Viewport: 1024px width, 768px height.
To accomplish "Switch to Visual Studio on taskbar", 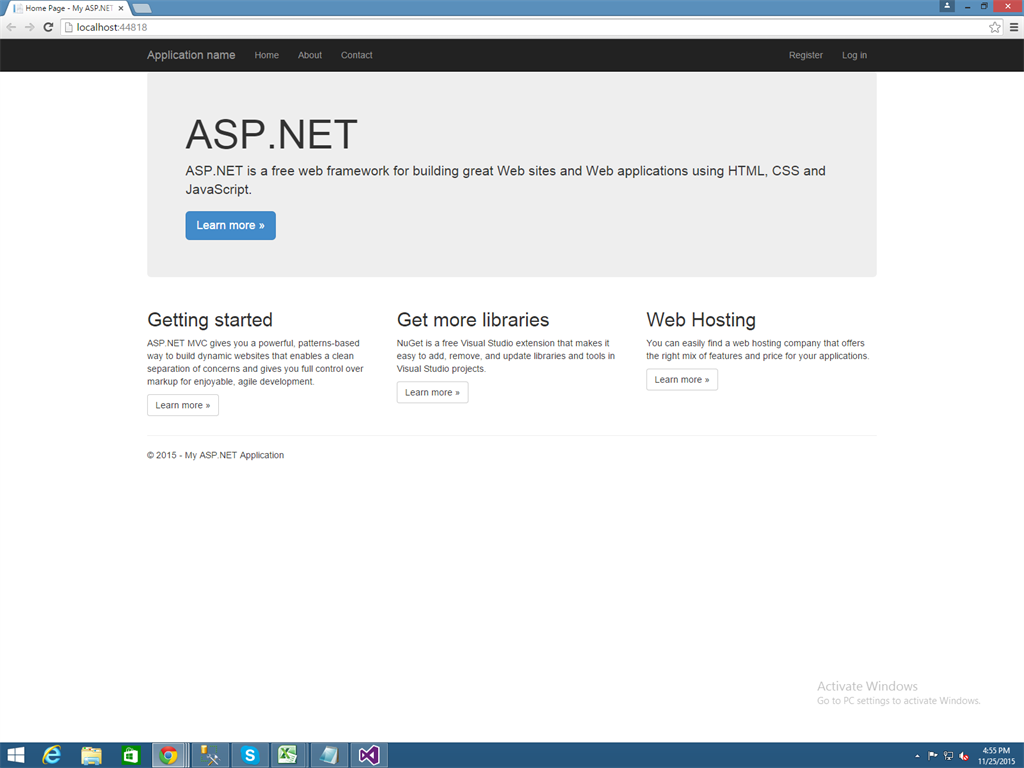I will pos(368,756).
